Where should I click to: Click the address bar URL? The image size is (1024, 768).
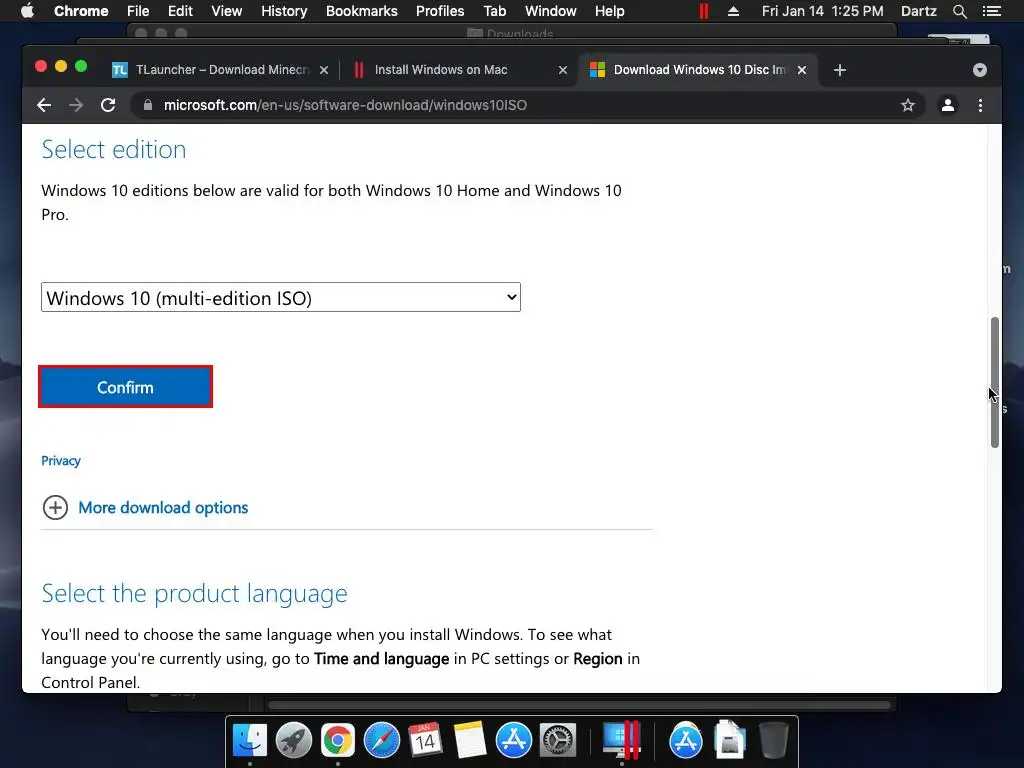tap(345, 105)
